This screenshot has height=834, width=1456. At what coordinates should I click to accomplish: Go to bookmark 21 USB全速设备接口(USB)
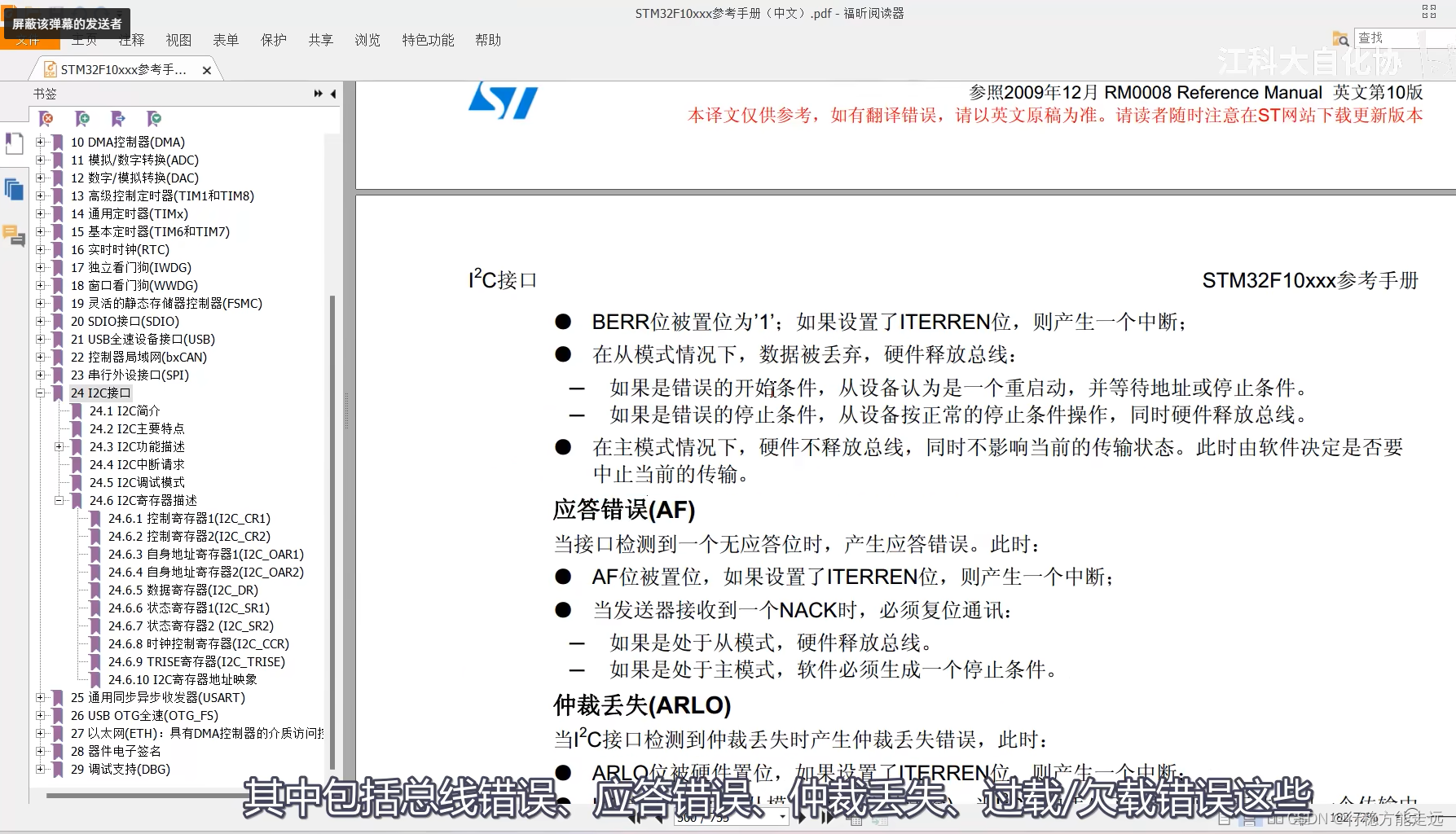(x=143, y=339)
